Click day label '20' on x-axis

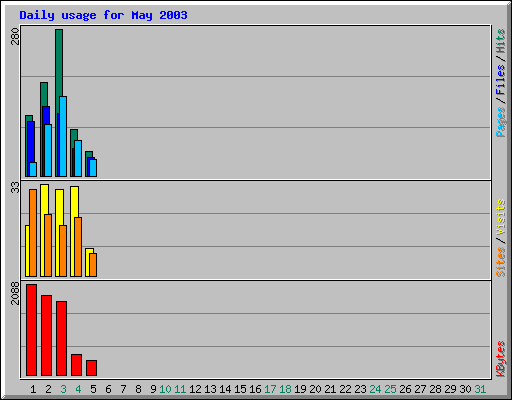(x=315, y=389)
